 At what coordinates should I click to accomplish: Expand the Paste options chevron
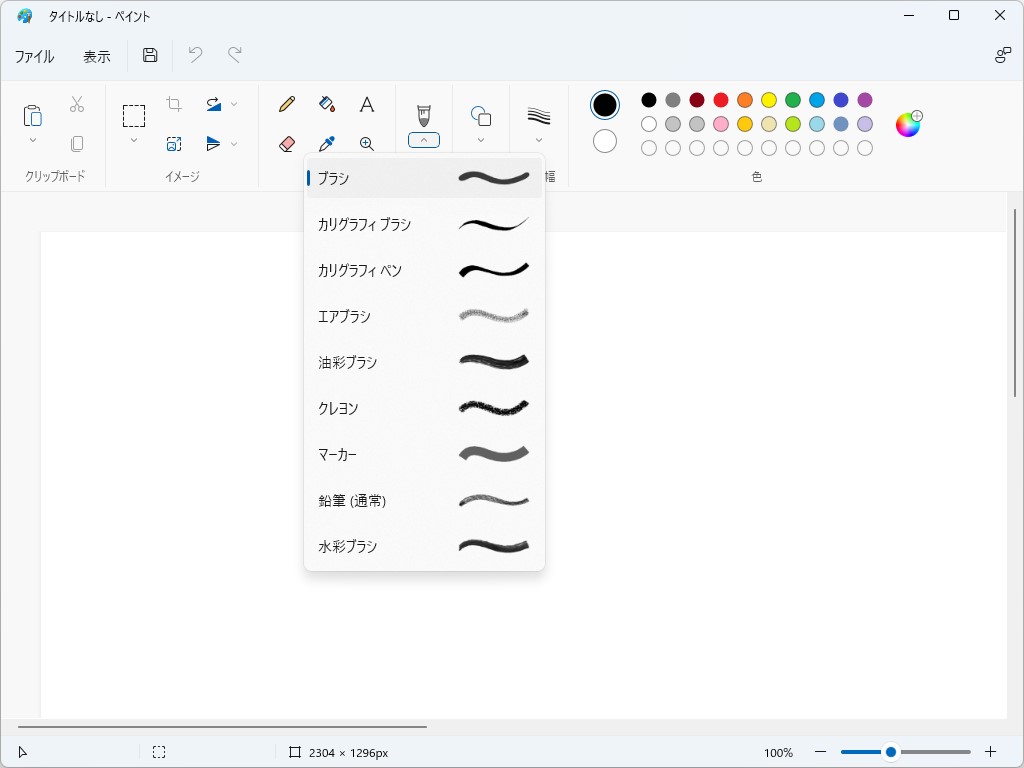[x=33, y=140]
